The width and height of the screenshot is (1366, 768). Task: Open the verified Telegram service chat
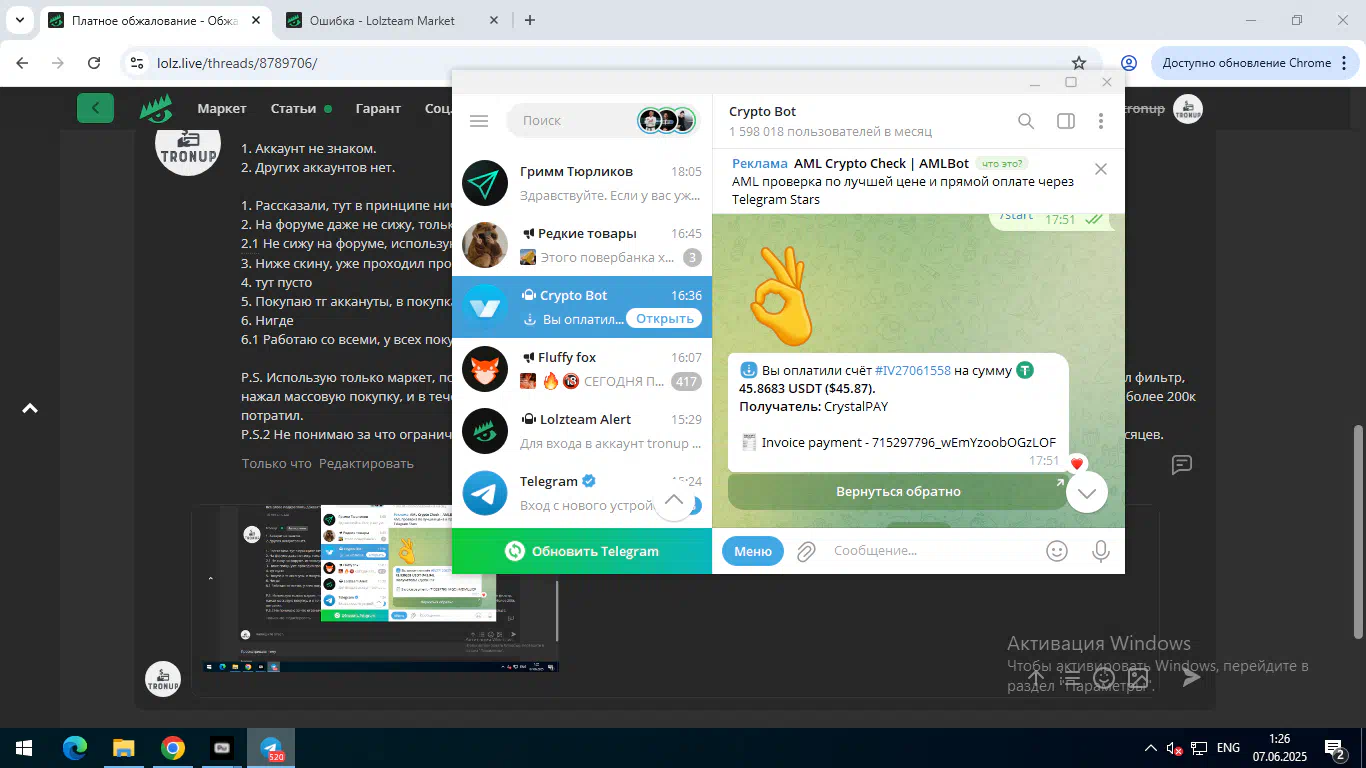click(582, 493)
